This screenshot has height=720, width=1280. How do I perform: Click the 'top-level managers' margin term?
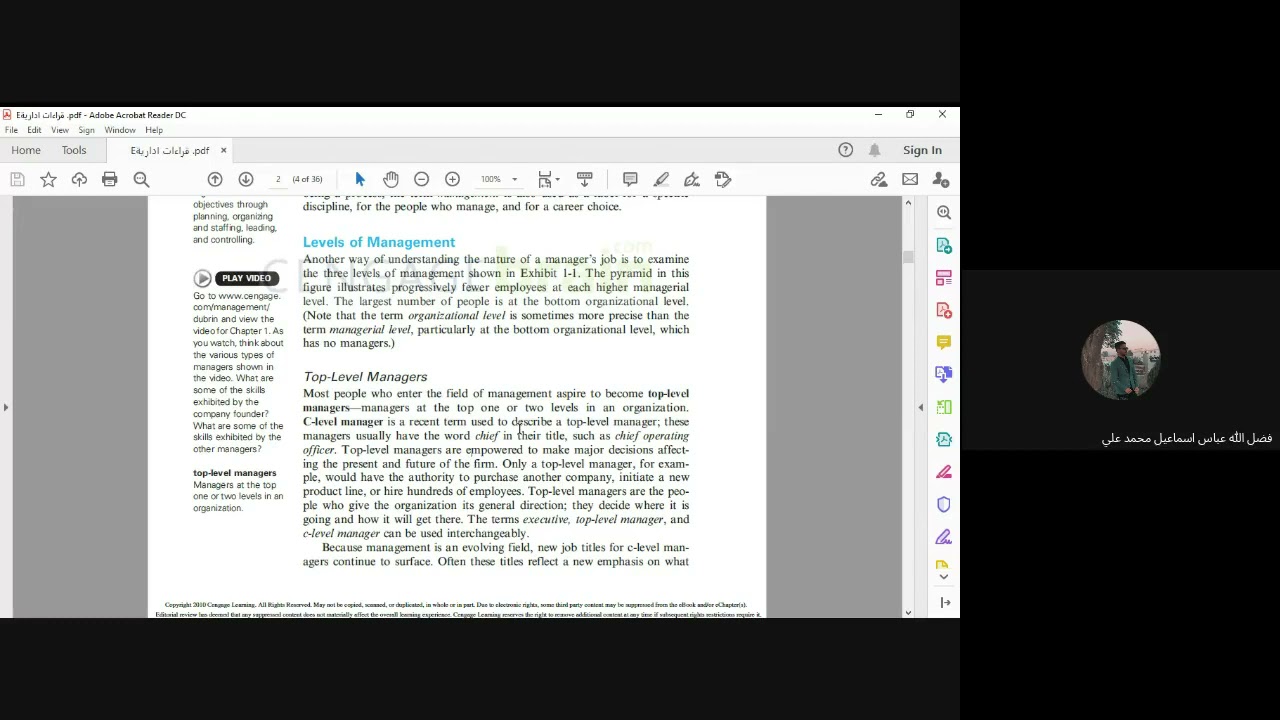click(x=235, y=473)
